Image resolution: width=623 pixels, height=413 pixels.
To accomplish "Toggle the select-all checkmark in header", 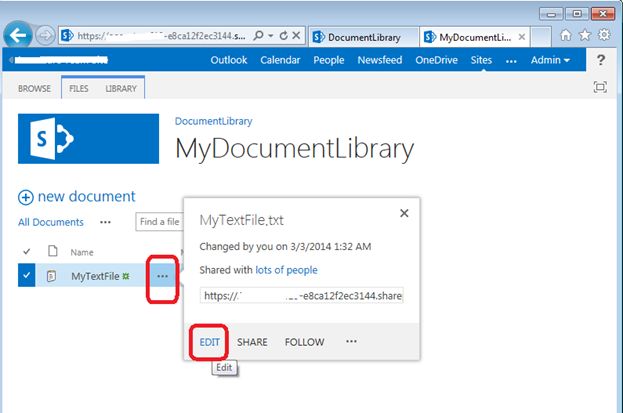I will [x=27, y=252].
